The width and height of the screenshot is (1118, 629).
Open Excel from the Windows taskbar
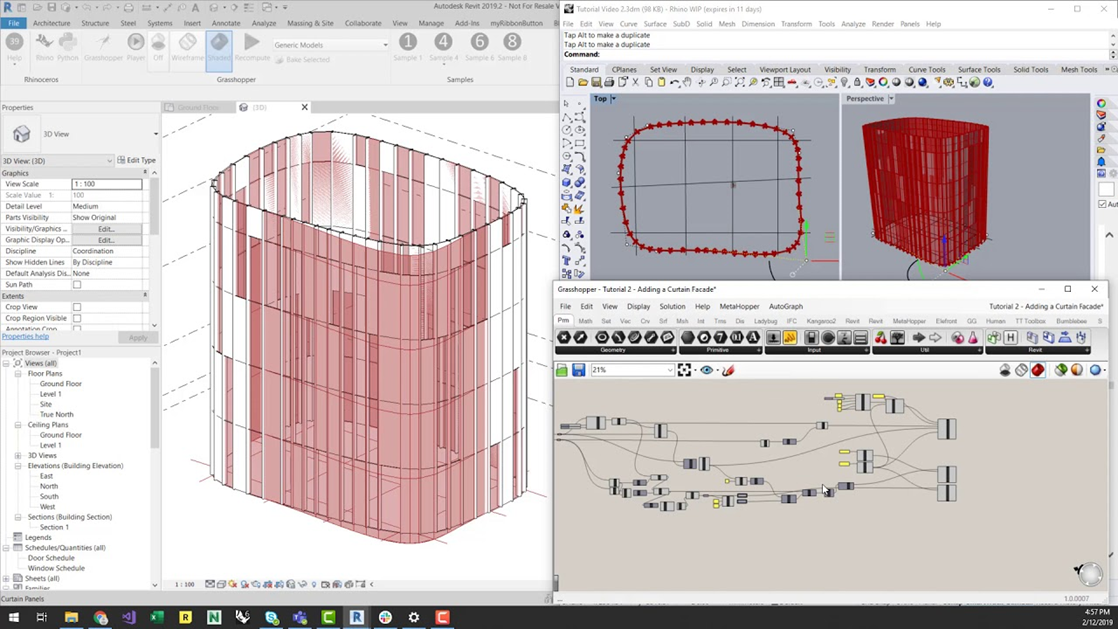pos(157,617)
